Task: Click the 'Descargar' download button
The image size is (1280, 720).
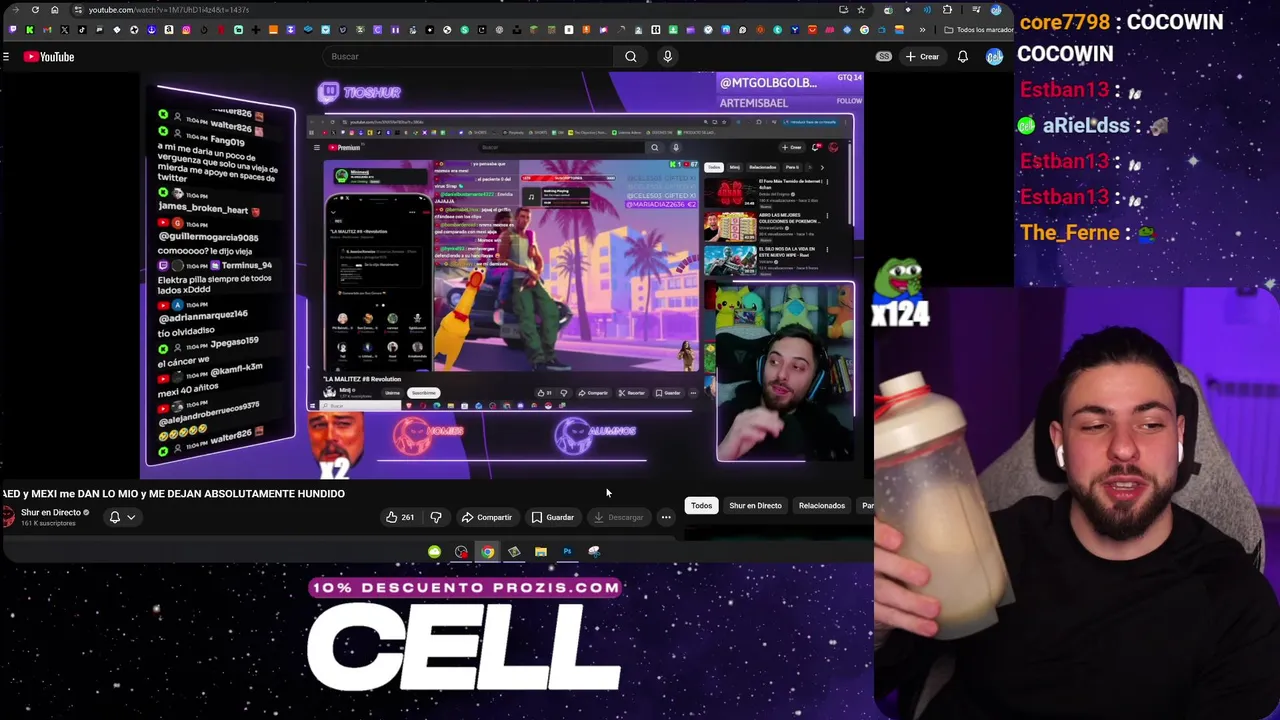Action: [618, 517]
